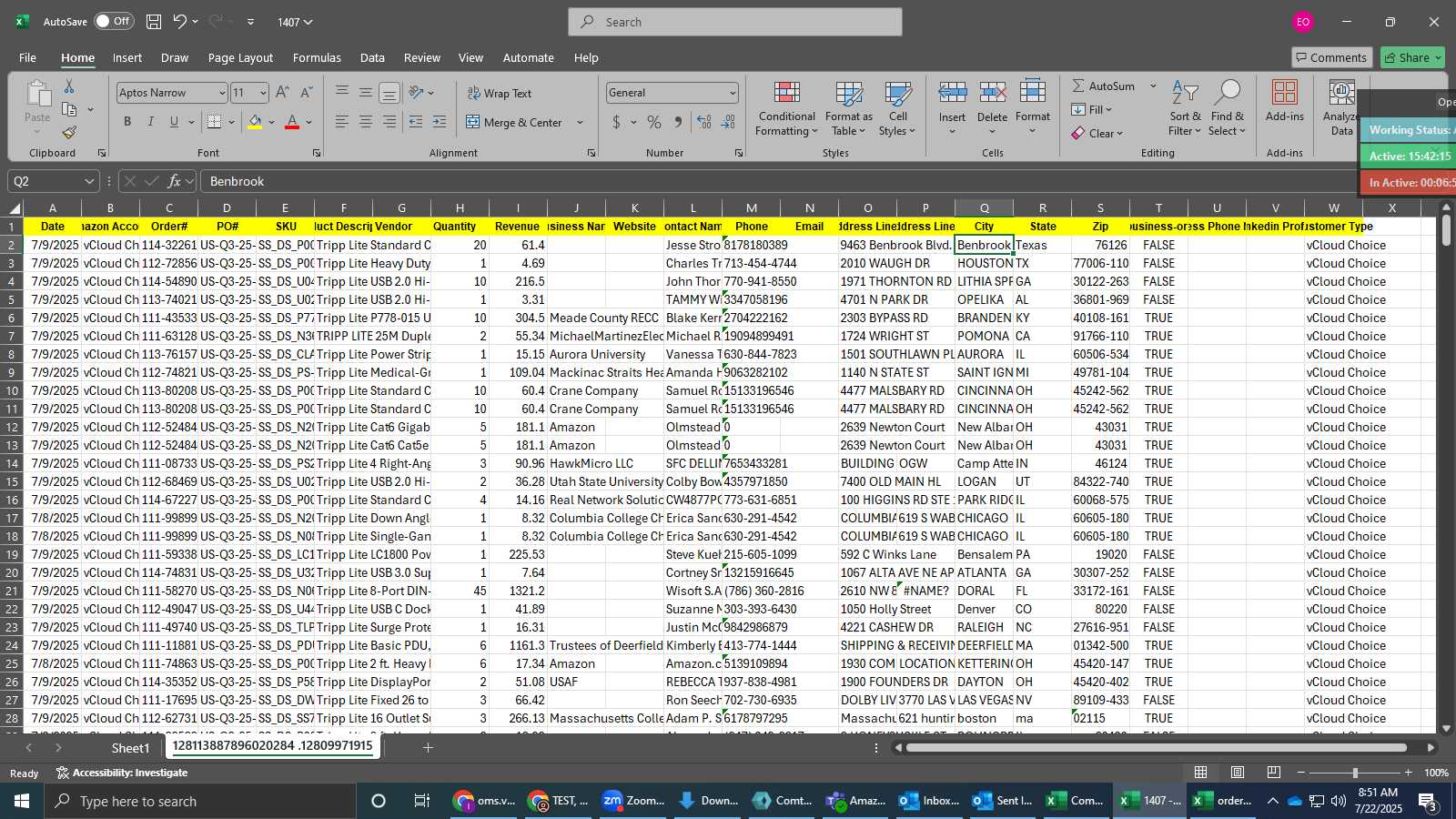Apply the Borders icon

pos(215,122)
